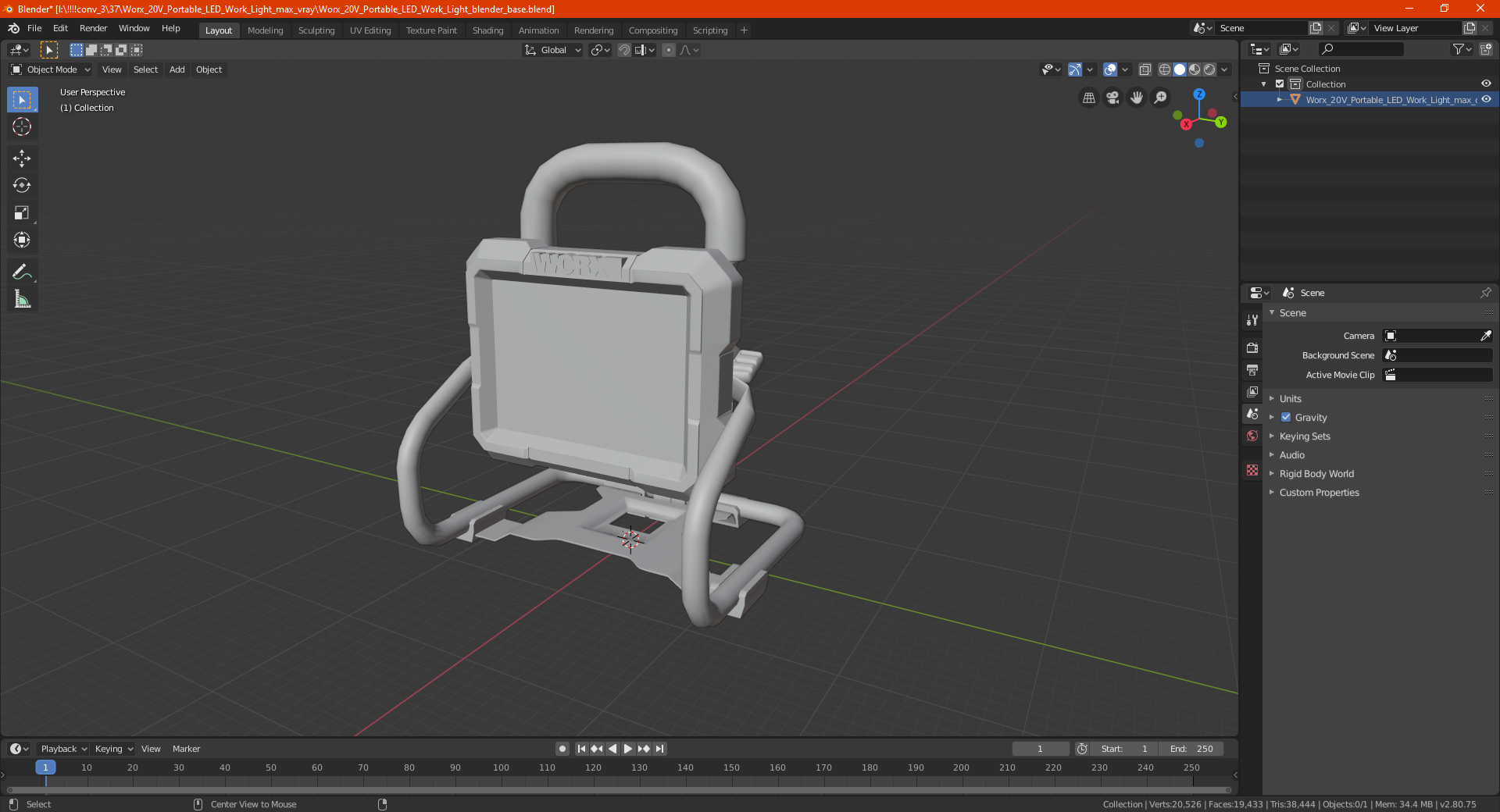Jump to the timeline start frame

581,749
